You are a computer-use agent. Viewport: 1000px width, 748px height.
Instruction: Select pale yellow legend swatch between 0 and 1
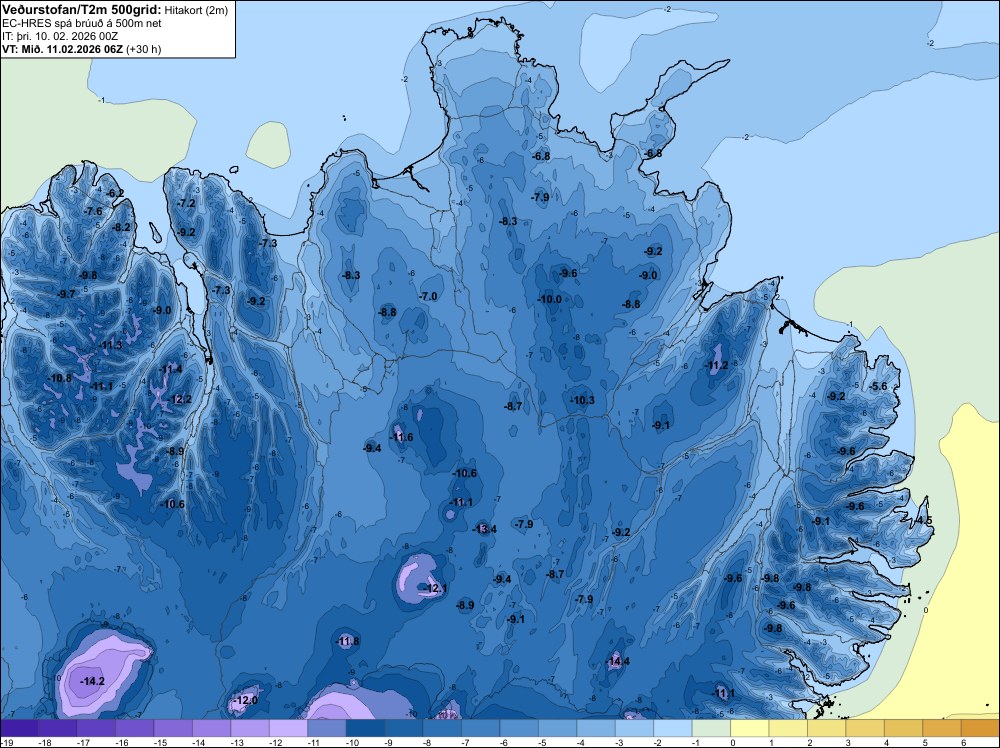(749, 728)
